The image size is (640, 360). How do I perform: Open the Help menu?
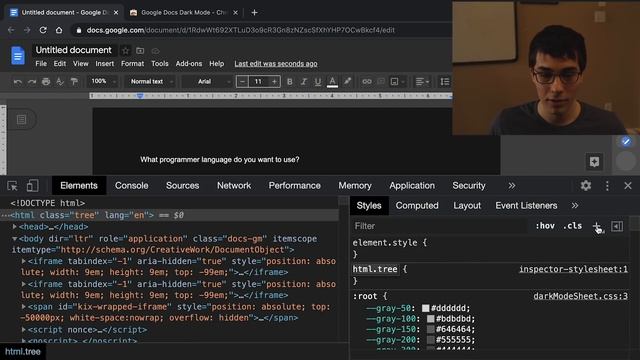tap(216, 64)
